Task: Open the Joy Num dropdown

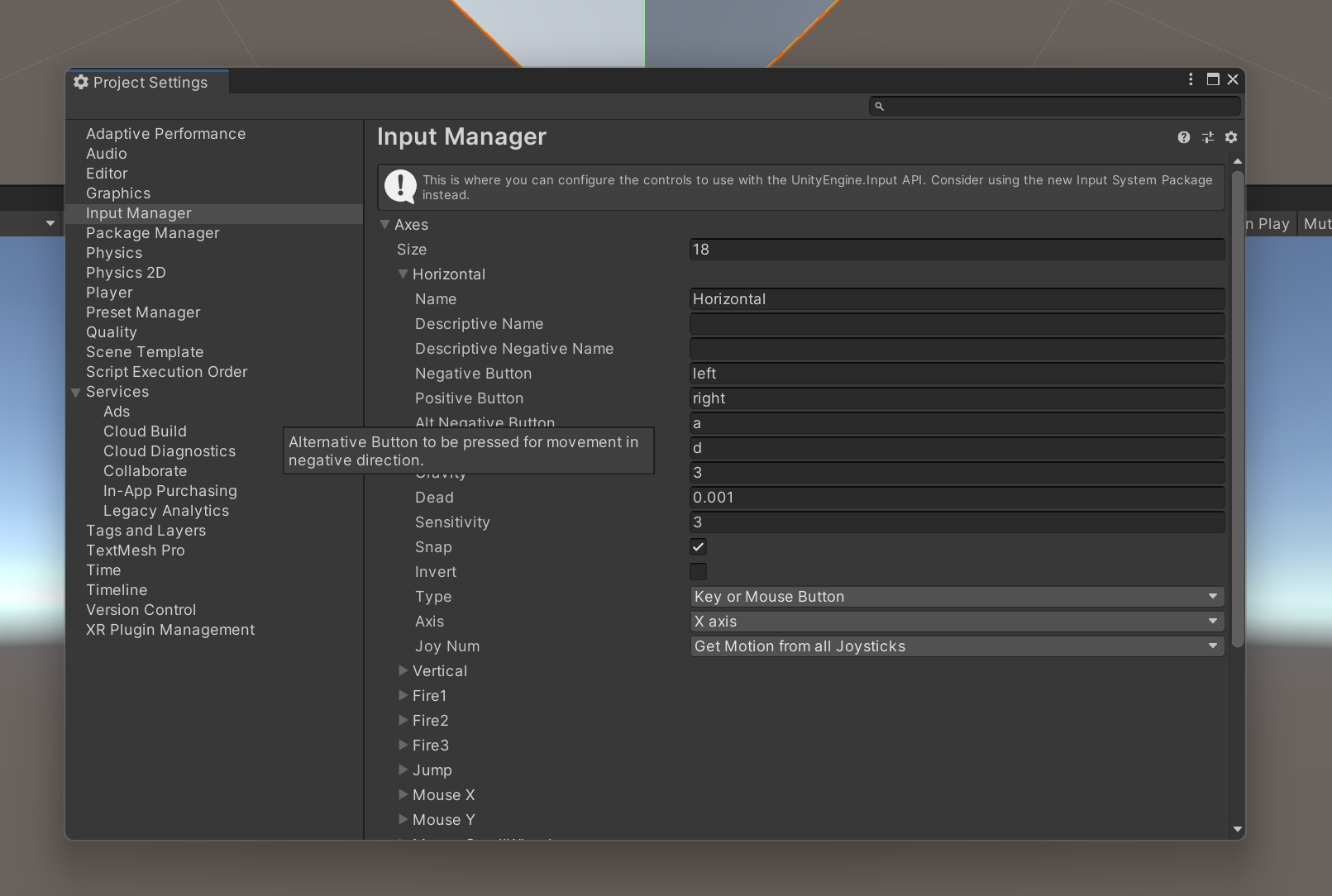Action: pyautogui.click(x=957, y=646)
